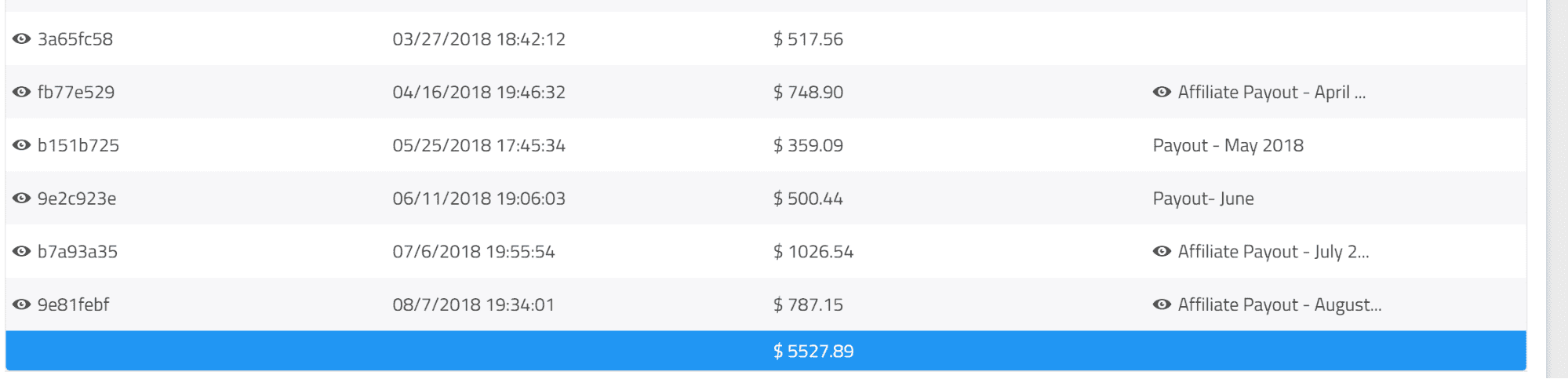Select amount $ 748.90
Screen dimensions: 1568x379
[x=809, y=93]
